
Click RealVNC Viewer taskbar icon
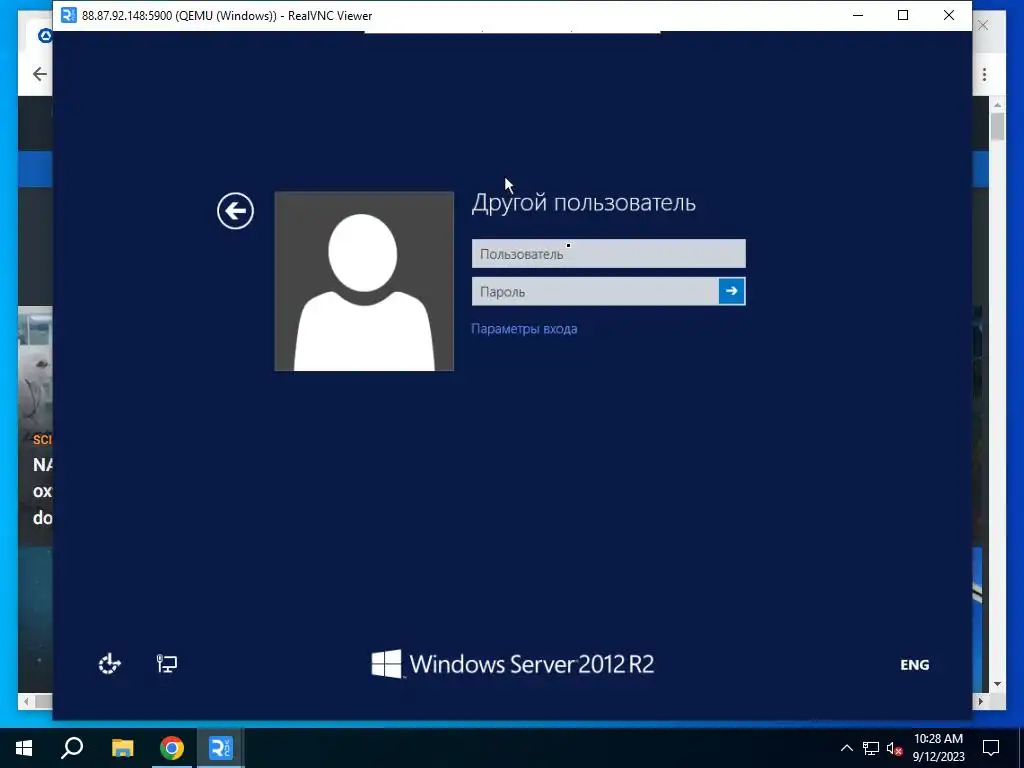point(221,748)
